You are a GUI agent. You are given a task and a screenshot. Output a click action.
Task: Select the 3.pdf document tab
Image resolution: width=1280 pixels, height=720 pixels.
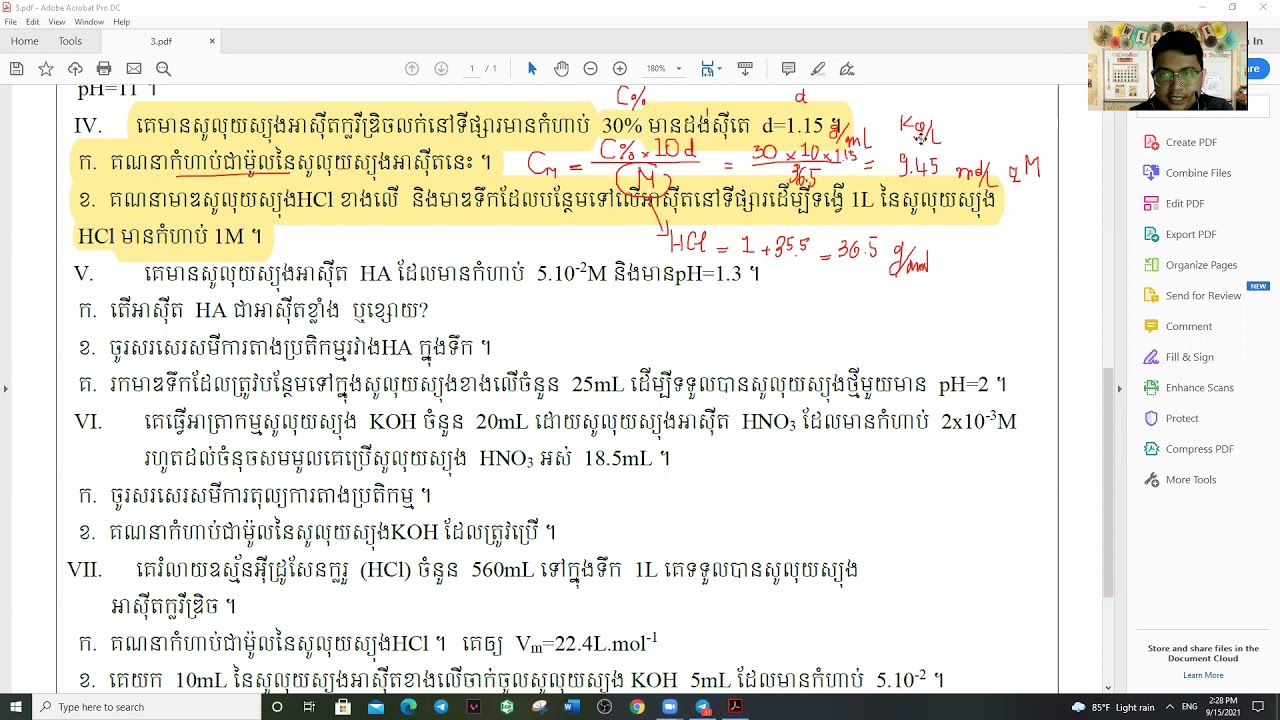161,41
